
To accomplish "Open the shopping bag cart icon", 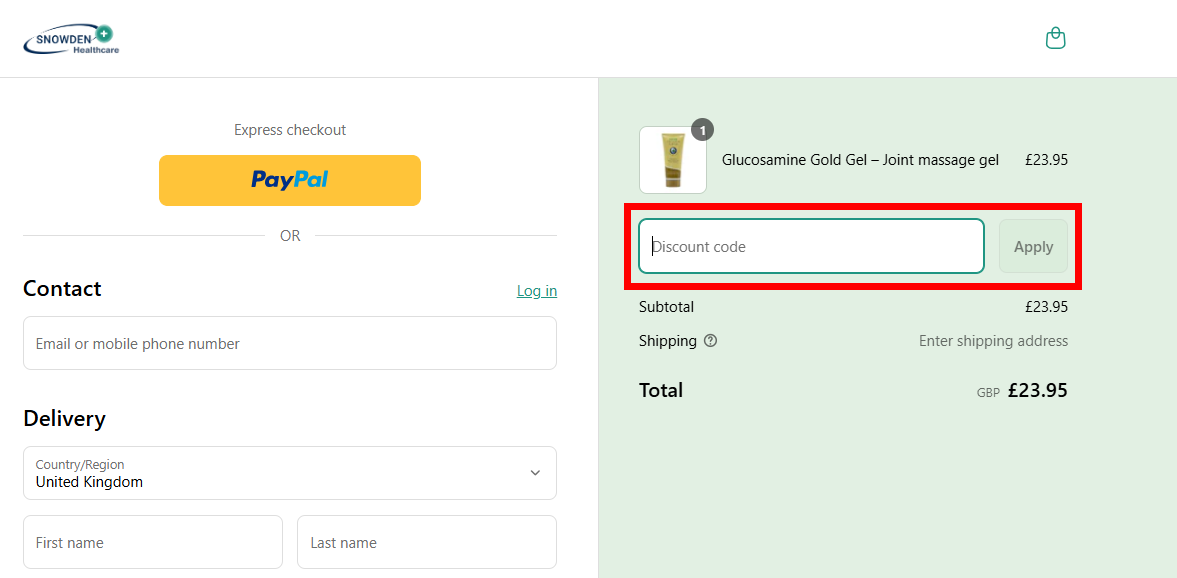I will tap(1055, 38).
